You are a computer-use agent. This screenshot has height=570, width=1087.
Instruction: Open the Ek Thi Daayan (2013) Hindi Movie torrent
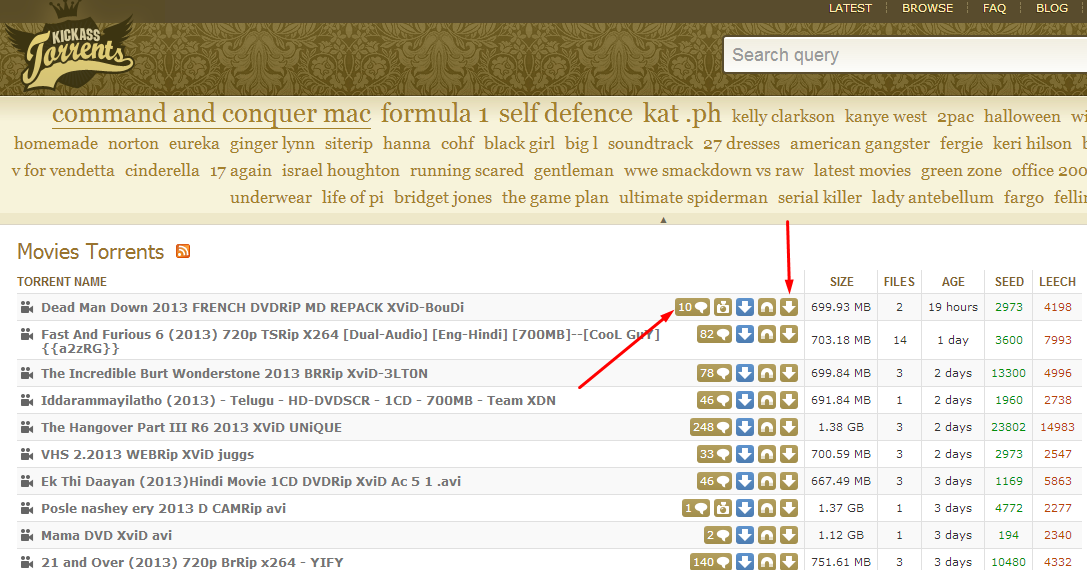pos(251,481)
